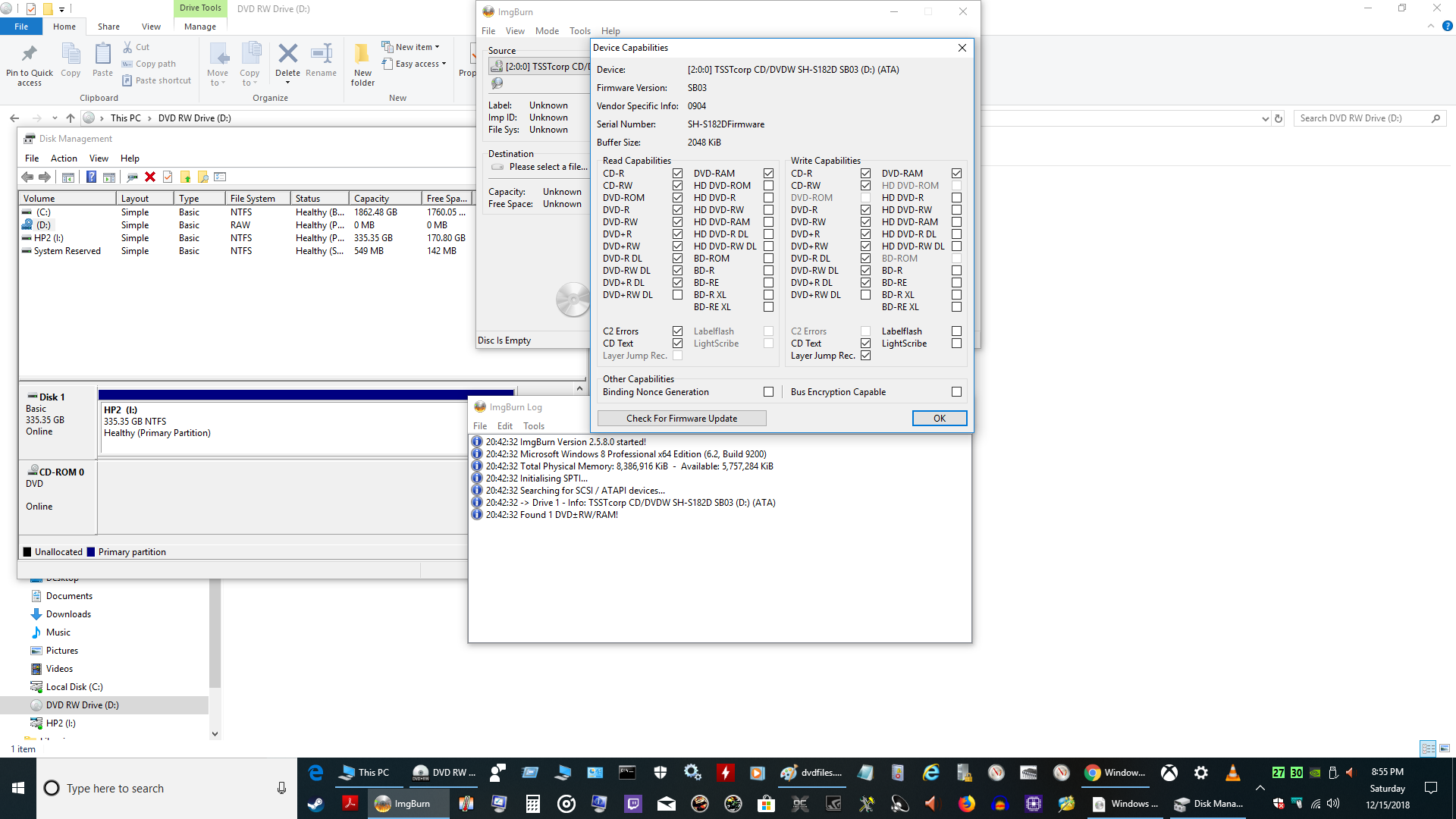Switch to the Manage tab in Explorer
This screenshot has height=819, width=1456.
200,27
